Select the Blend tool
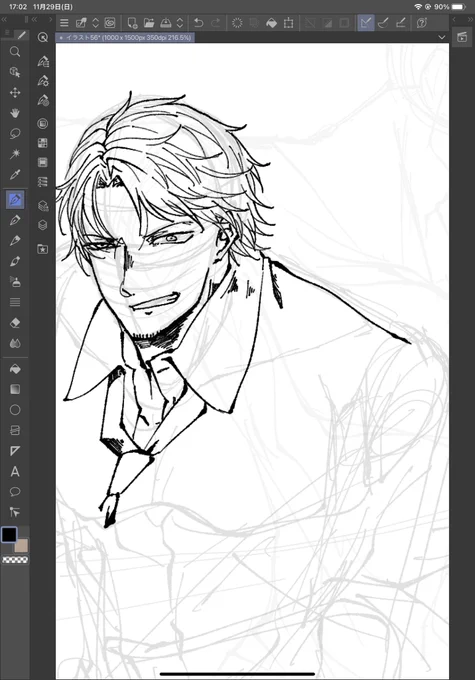 click(x=15, y=343)
